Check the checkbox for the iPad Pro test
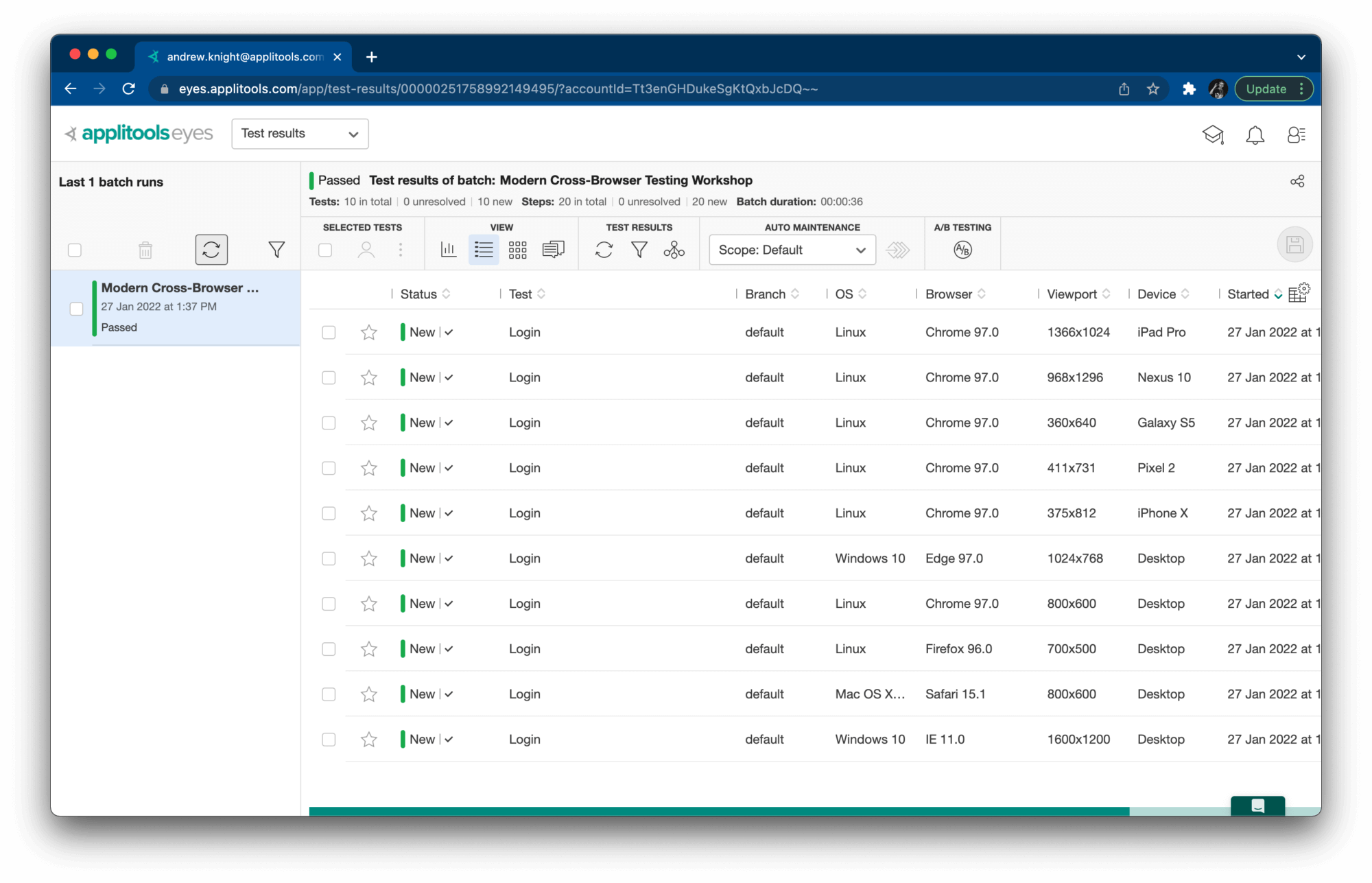This screenshot has height=883, width=1372. 329,332
